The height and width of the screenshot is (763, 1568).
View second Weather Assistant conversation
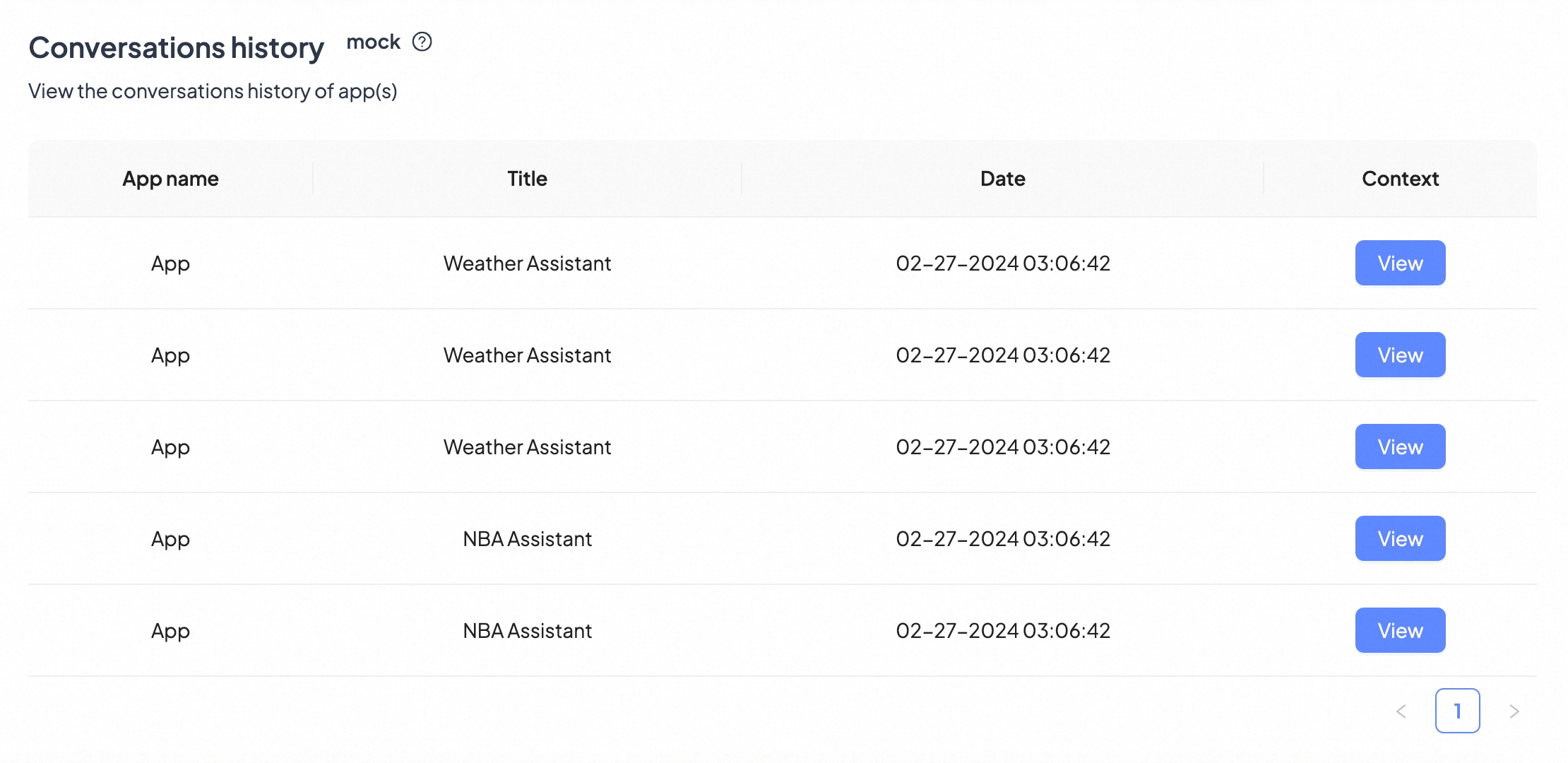coord(1399,355)
